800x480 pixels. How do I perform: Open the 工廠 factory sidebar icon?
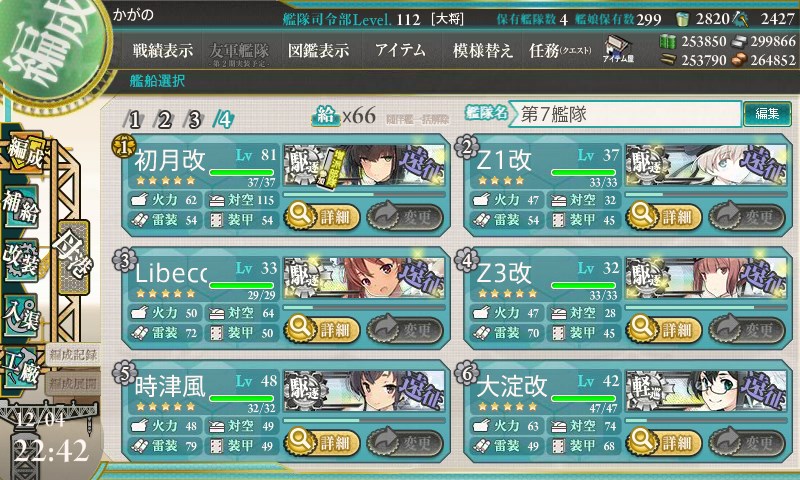21,368
